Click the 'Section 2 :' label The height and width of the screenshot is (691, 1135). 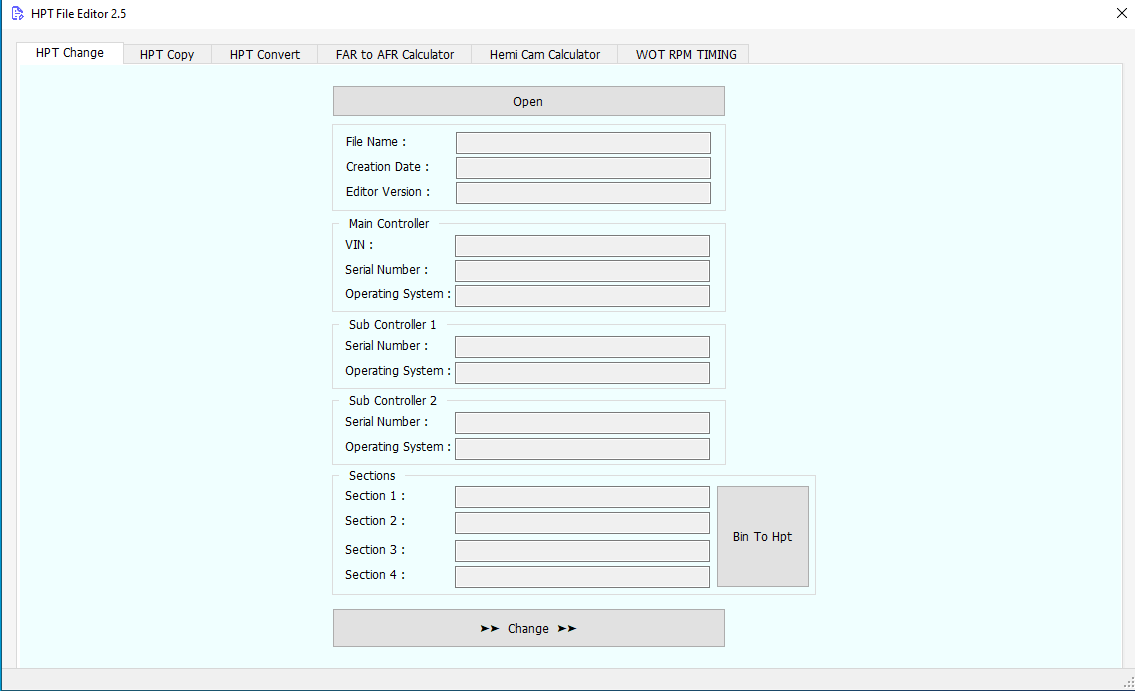375,521
